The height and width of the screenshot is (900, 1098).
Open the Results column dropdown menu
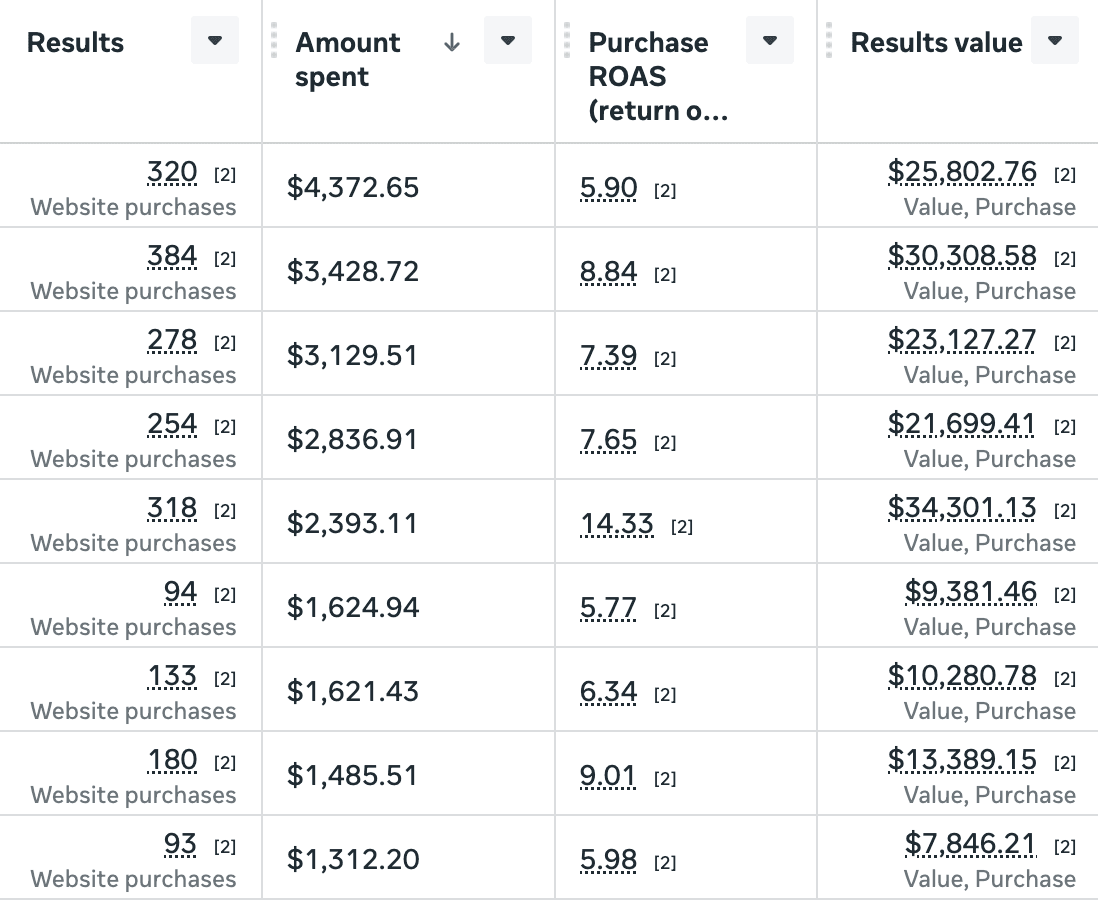tap(215, 41)
